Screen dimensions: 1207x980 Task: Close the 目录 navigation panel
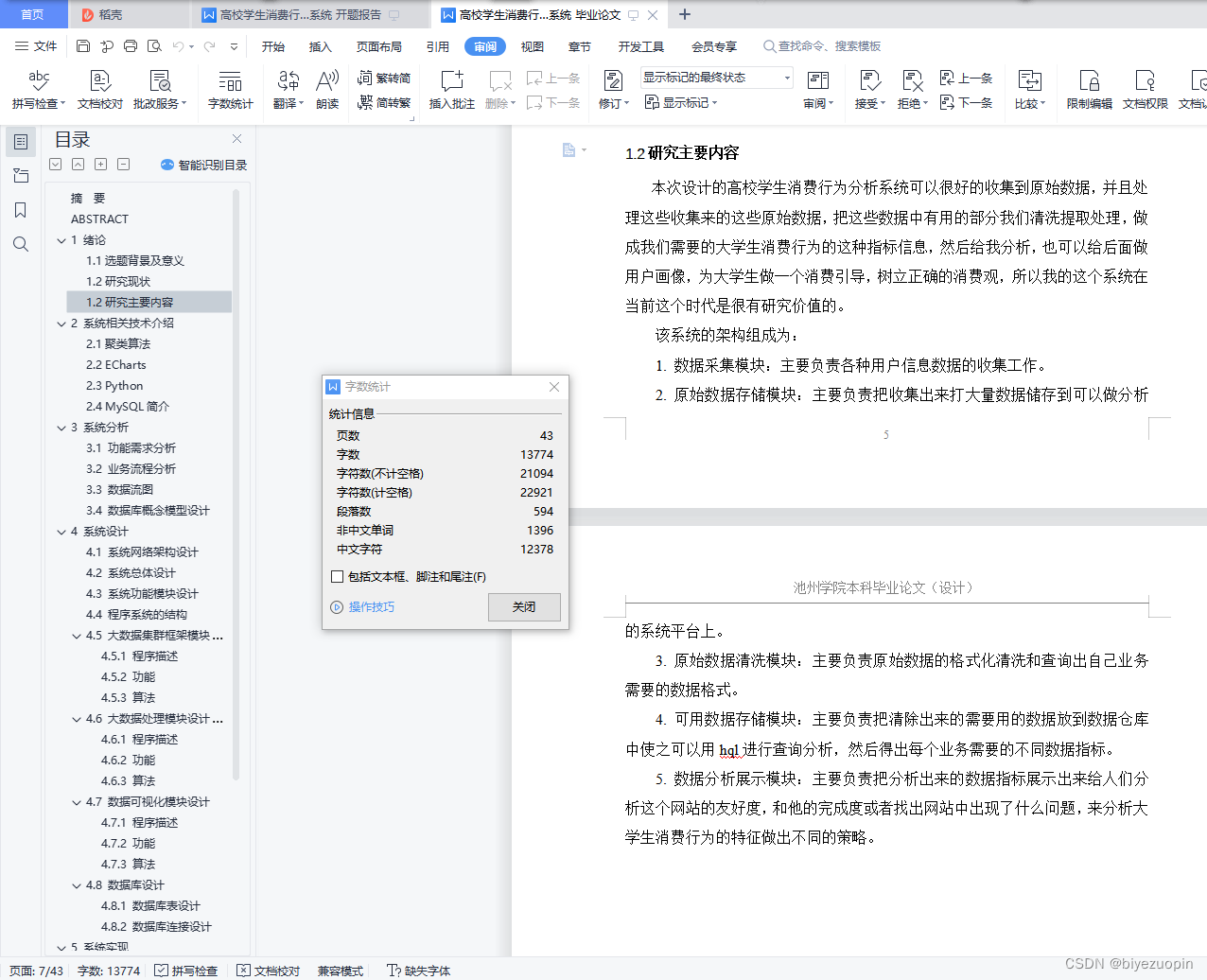[x=236, y=139]
